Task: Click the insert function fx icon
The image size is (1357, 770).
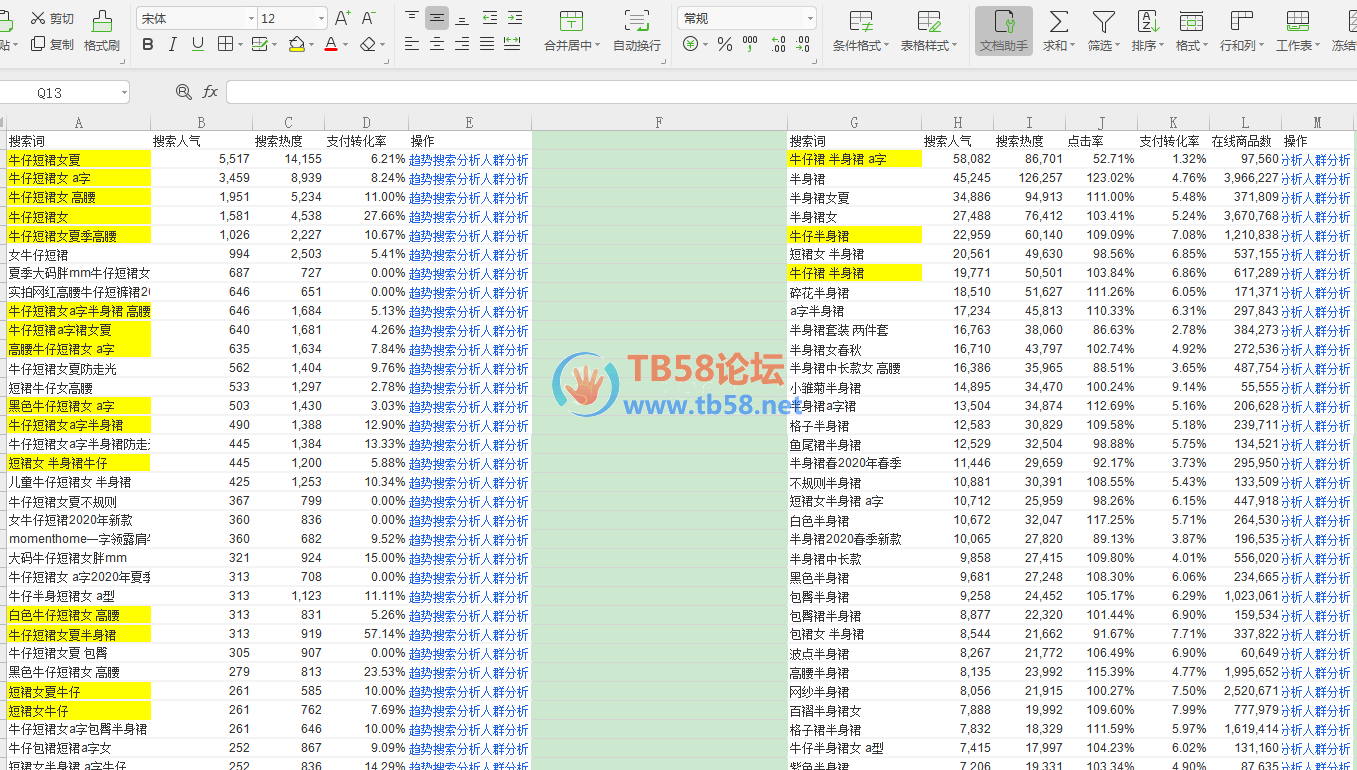Action: 210,92
